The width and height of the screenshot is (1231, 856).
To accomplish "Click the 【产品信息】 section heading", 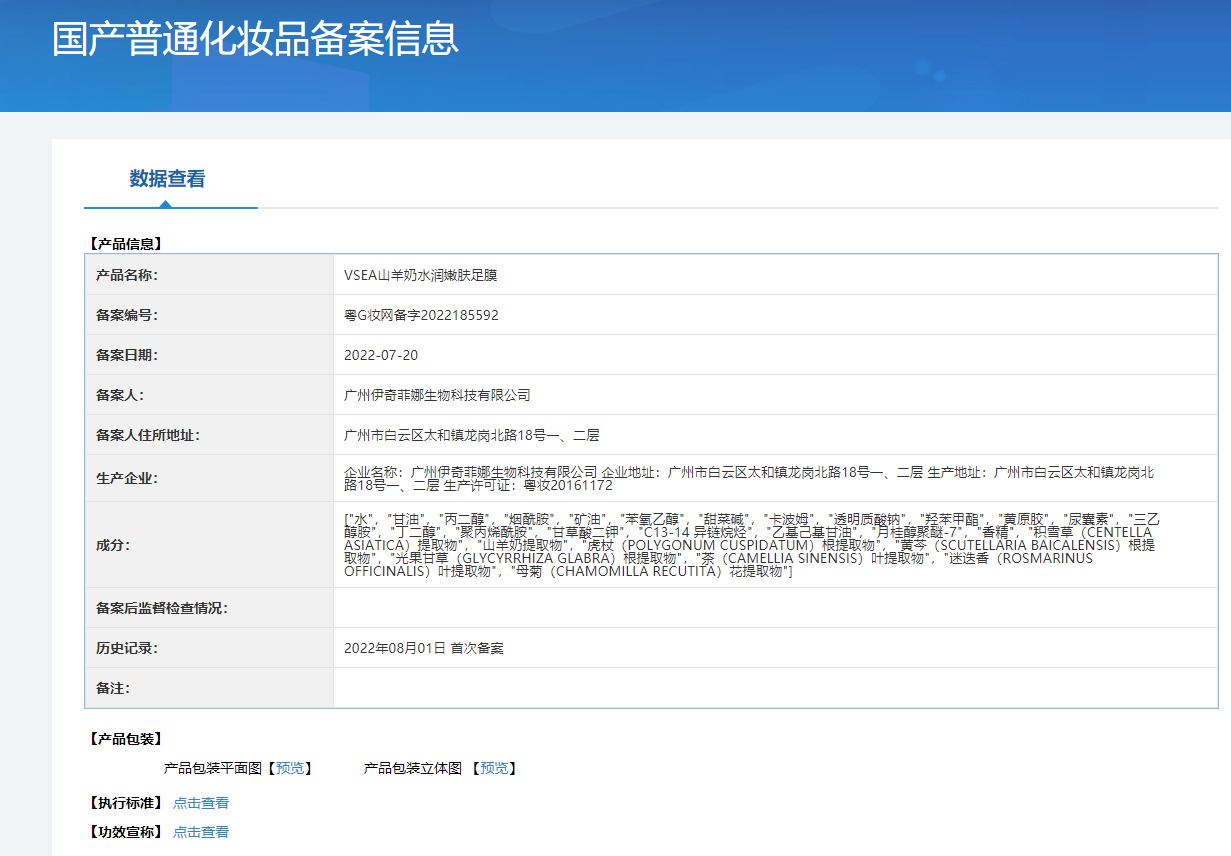I will 125,243.
